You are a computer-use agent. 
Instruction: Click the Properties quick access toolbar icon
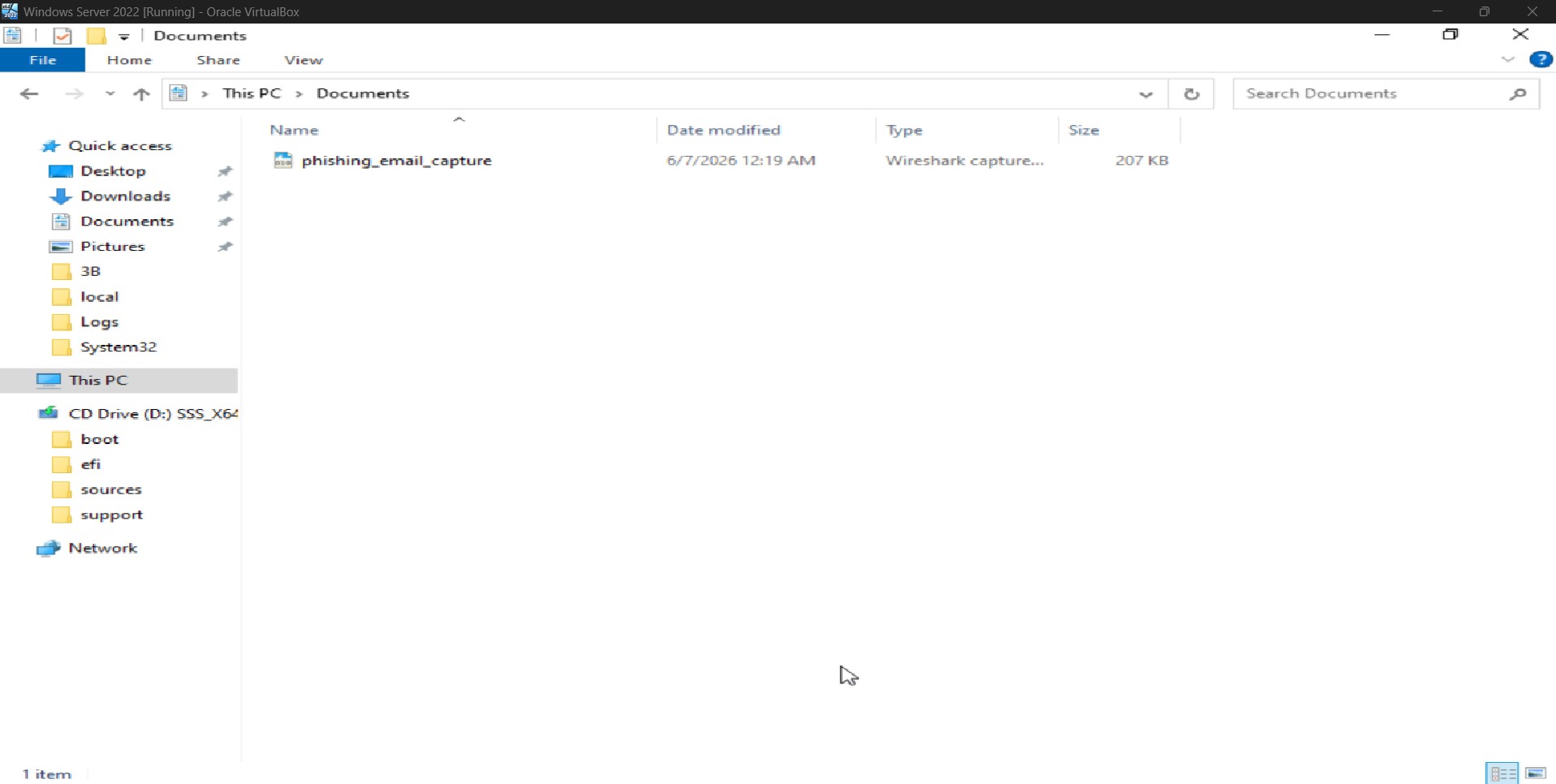coord(62,36)
